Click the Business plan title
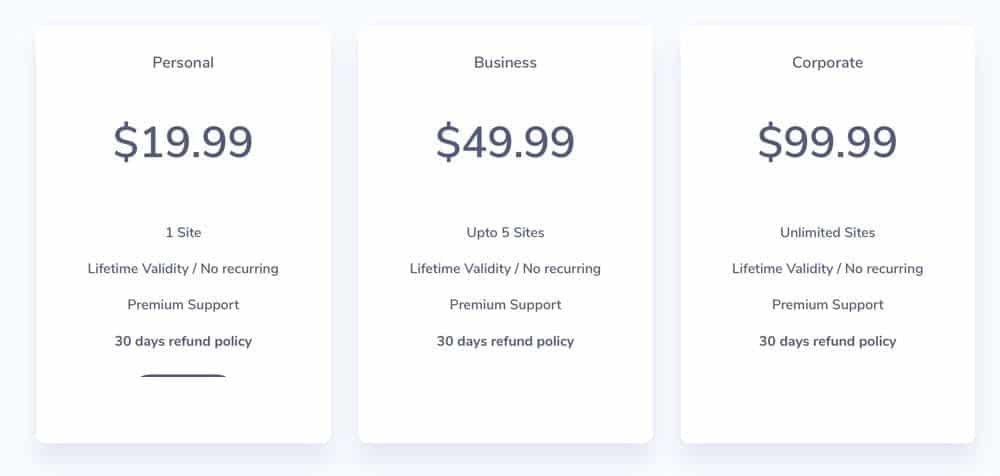1000x476 pixels. tap(505, 63)
